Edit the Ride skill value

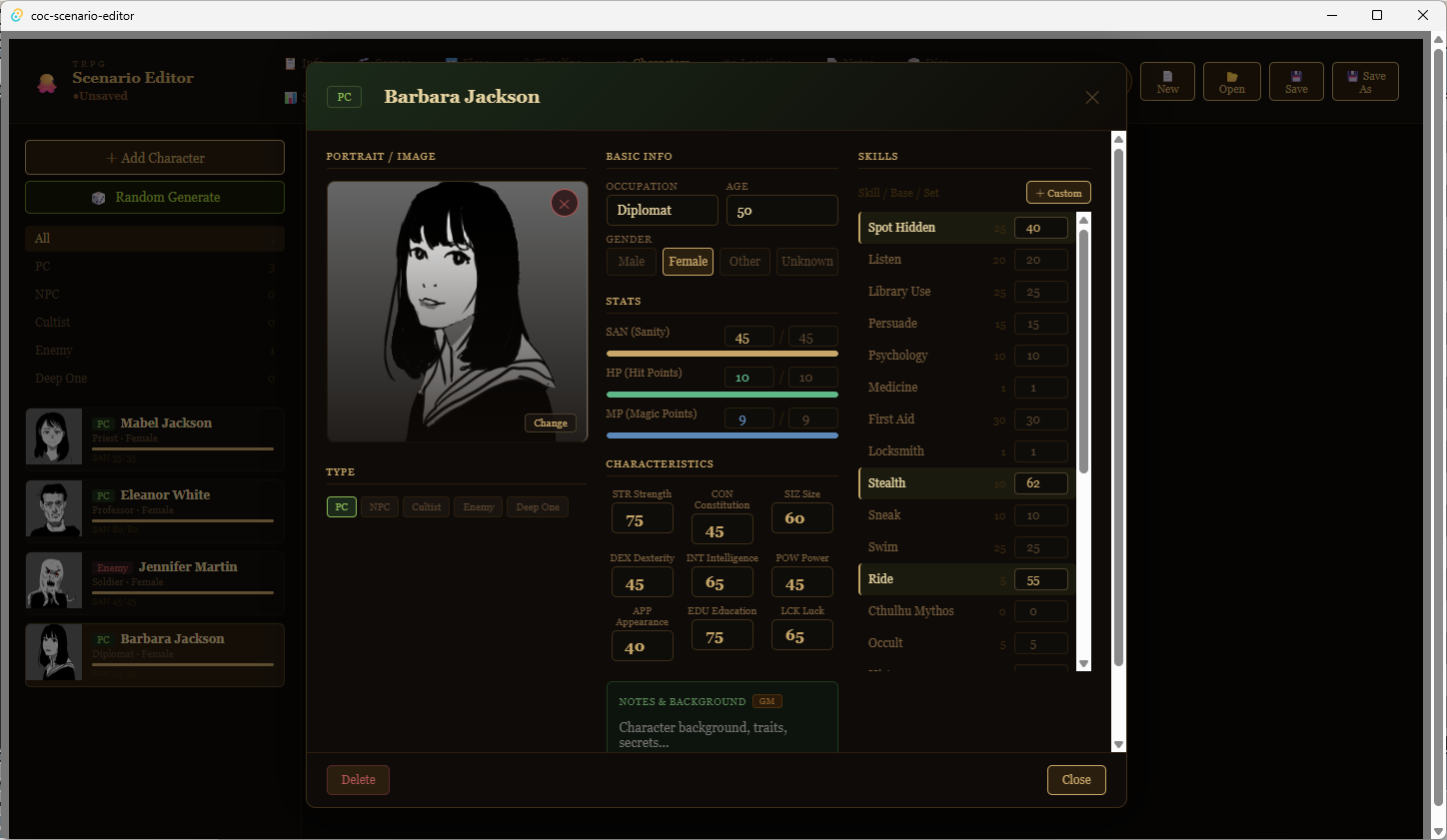pos(1041,579)
